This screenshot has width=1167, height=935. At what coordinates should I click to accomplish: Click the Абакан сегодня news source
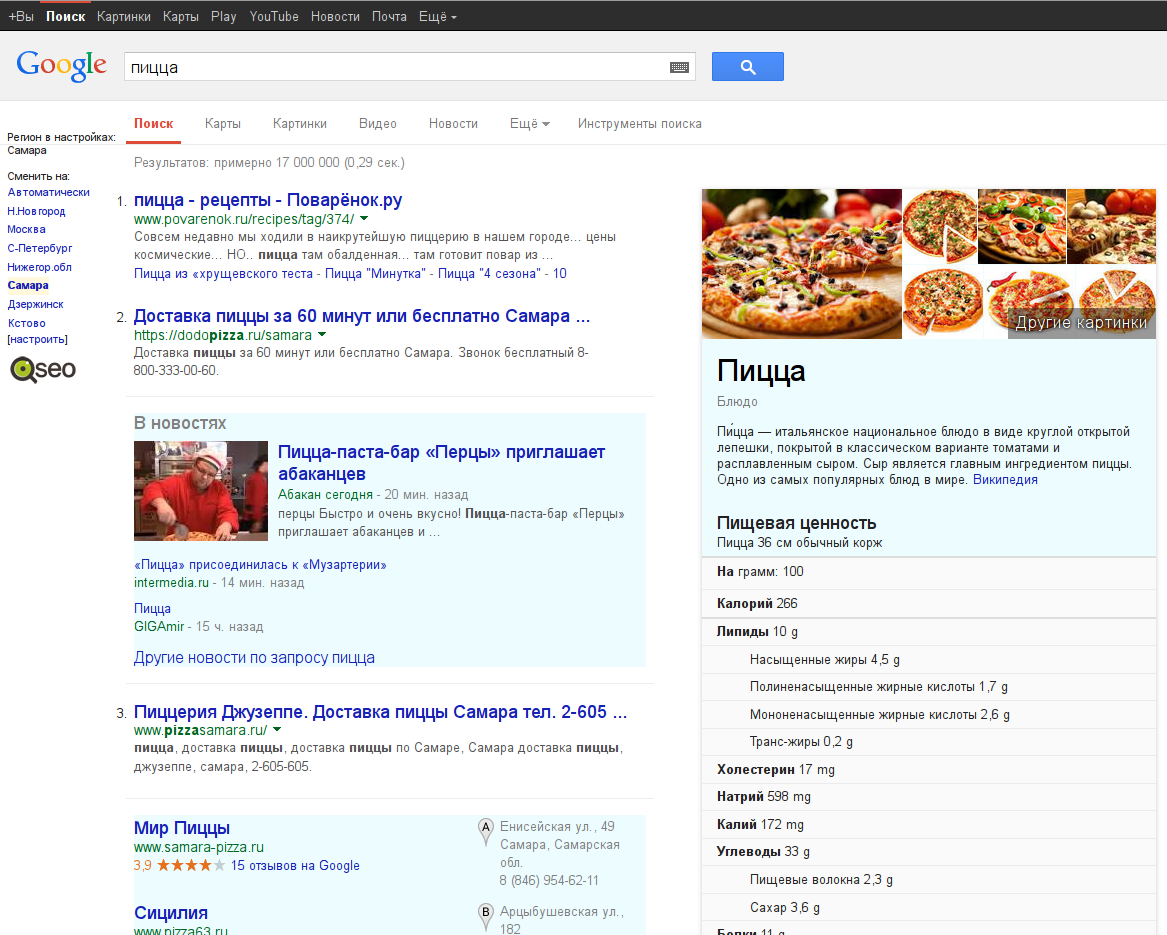click(x=325, y=494)
